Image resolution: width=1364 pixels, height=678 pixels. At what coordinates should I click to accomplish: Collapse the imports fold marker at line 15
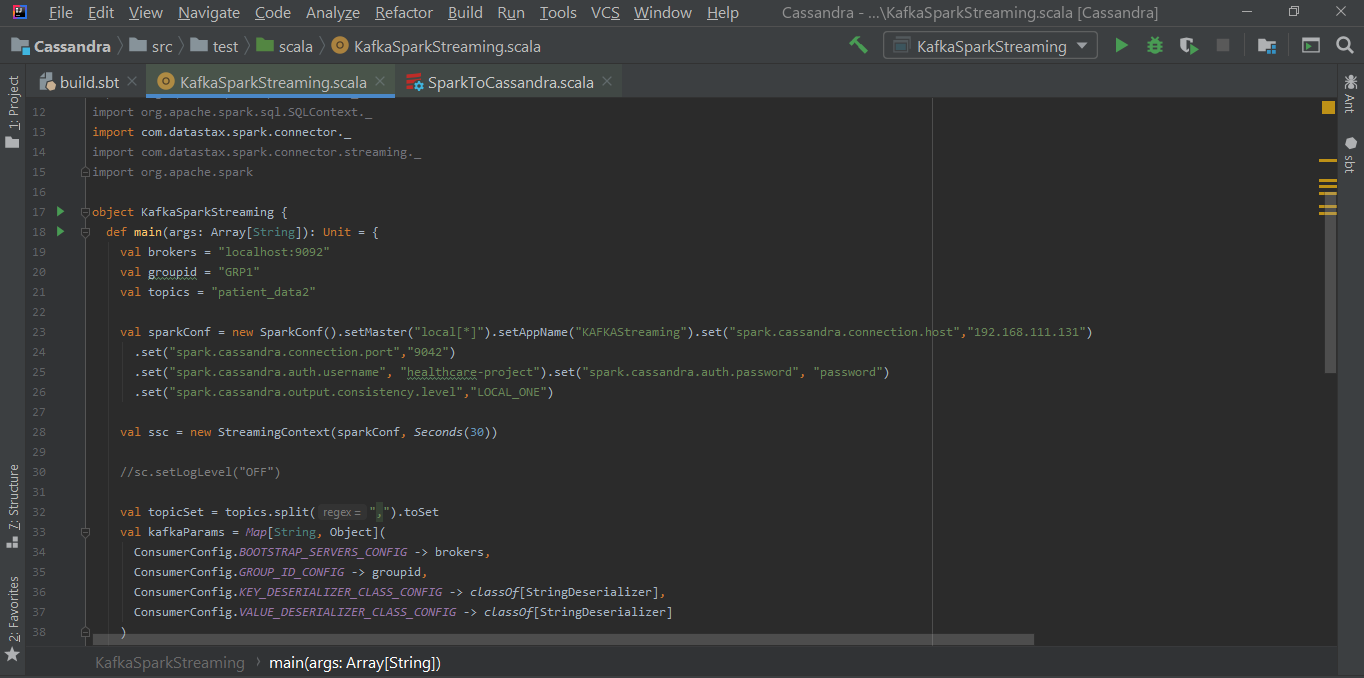pyautogui.click(x=85, y=172)
